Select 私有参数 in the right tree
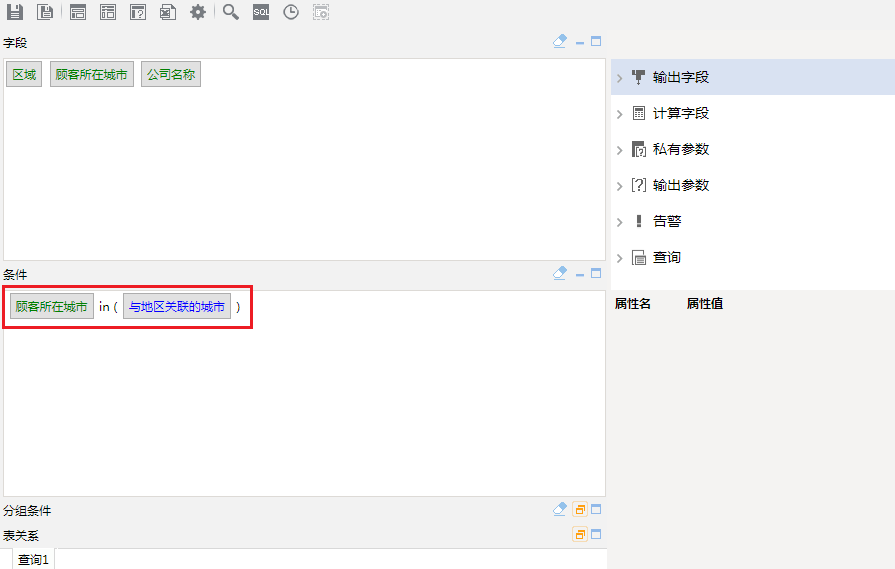Image resolution: width=895 pixels, height=569 pixels. (x=680, y=149)
